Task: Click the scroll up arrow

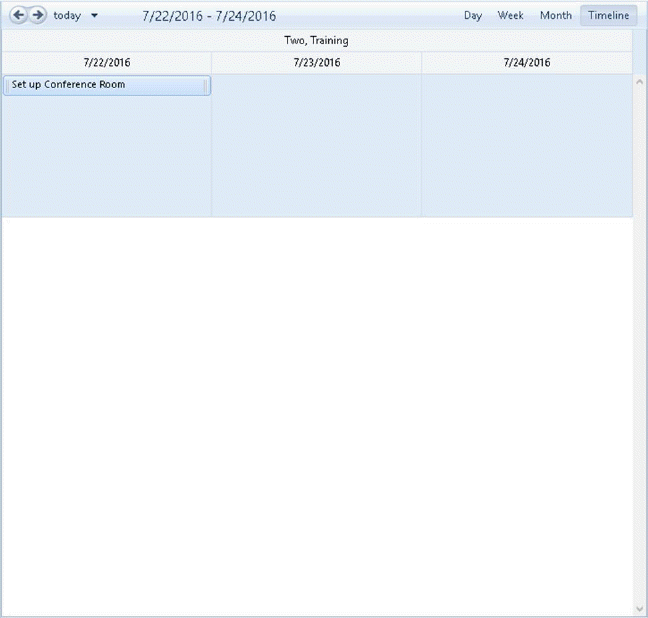Action: (640, 82)
